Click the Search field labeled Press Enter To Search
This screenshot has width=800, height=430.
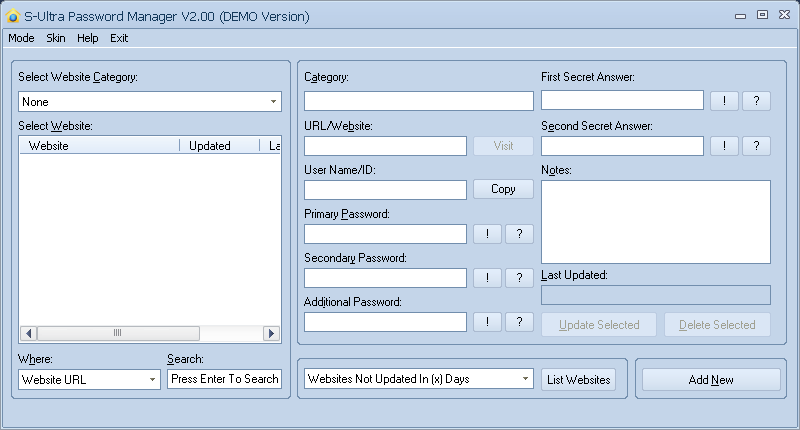click(x=224, y=379)
